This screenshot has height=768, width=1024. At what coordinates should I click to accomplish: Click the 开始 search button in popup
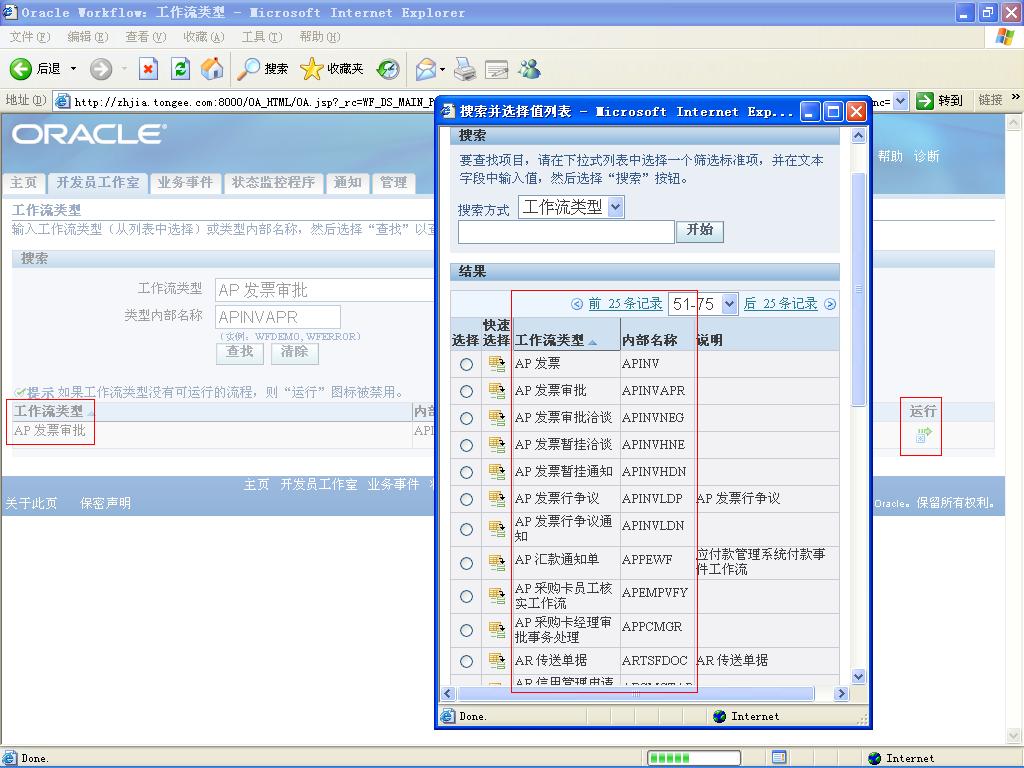[699, 231]
